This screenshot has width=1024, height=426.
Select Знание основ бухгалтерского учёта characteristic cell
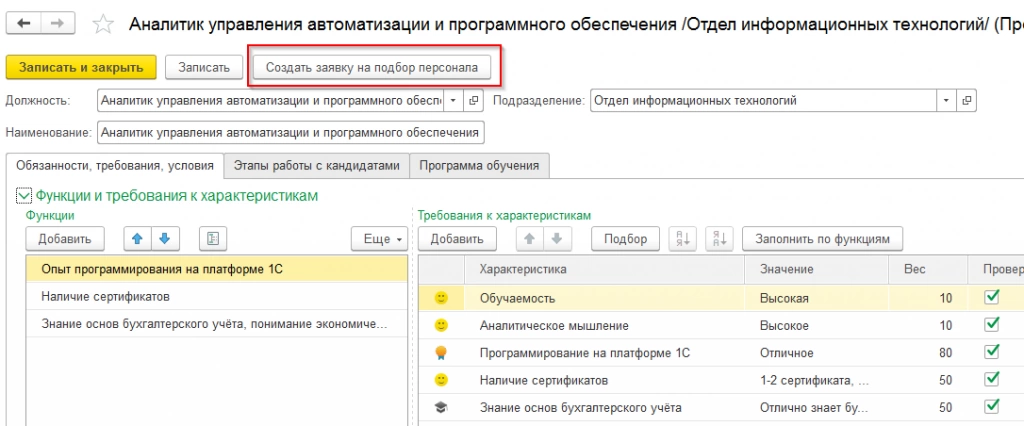pos(604,408)
